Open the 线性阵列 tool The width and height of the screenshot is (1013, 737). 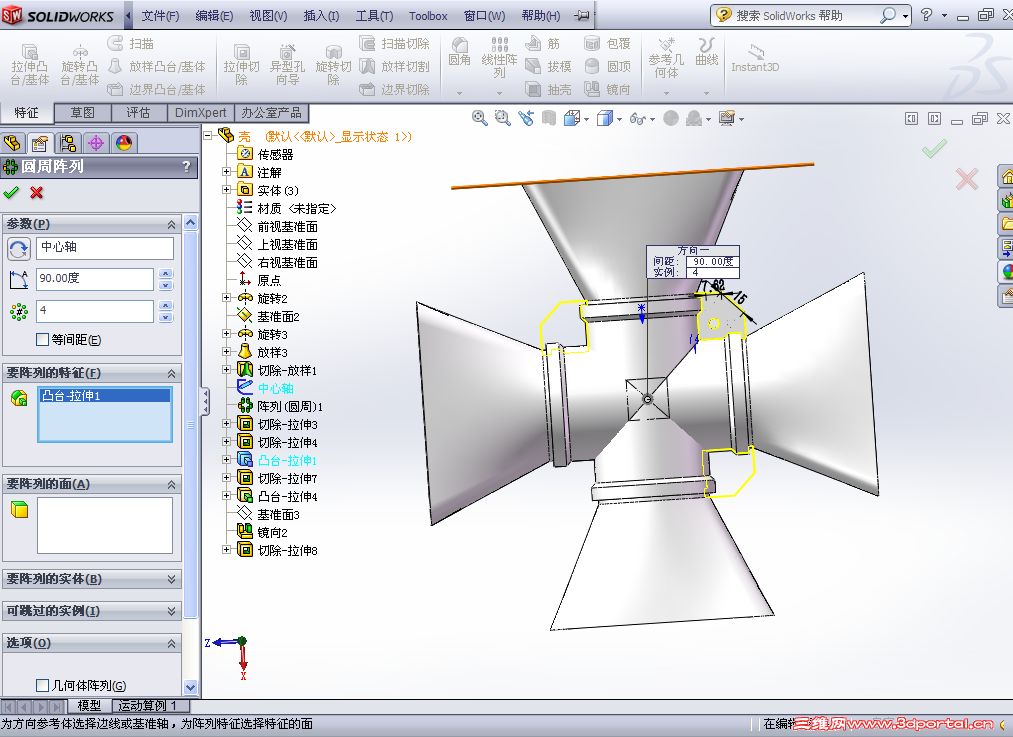pyautogui.click(x=500, y=62)
